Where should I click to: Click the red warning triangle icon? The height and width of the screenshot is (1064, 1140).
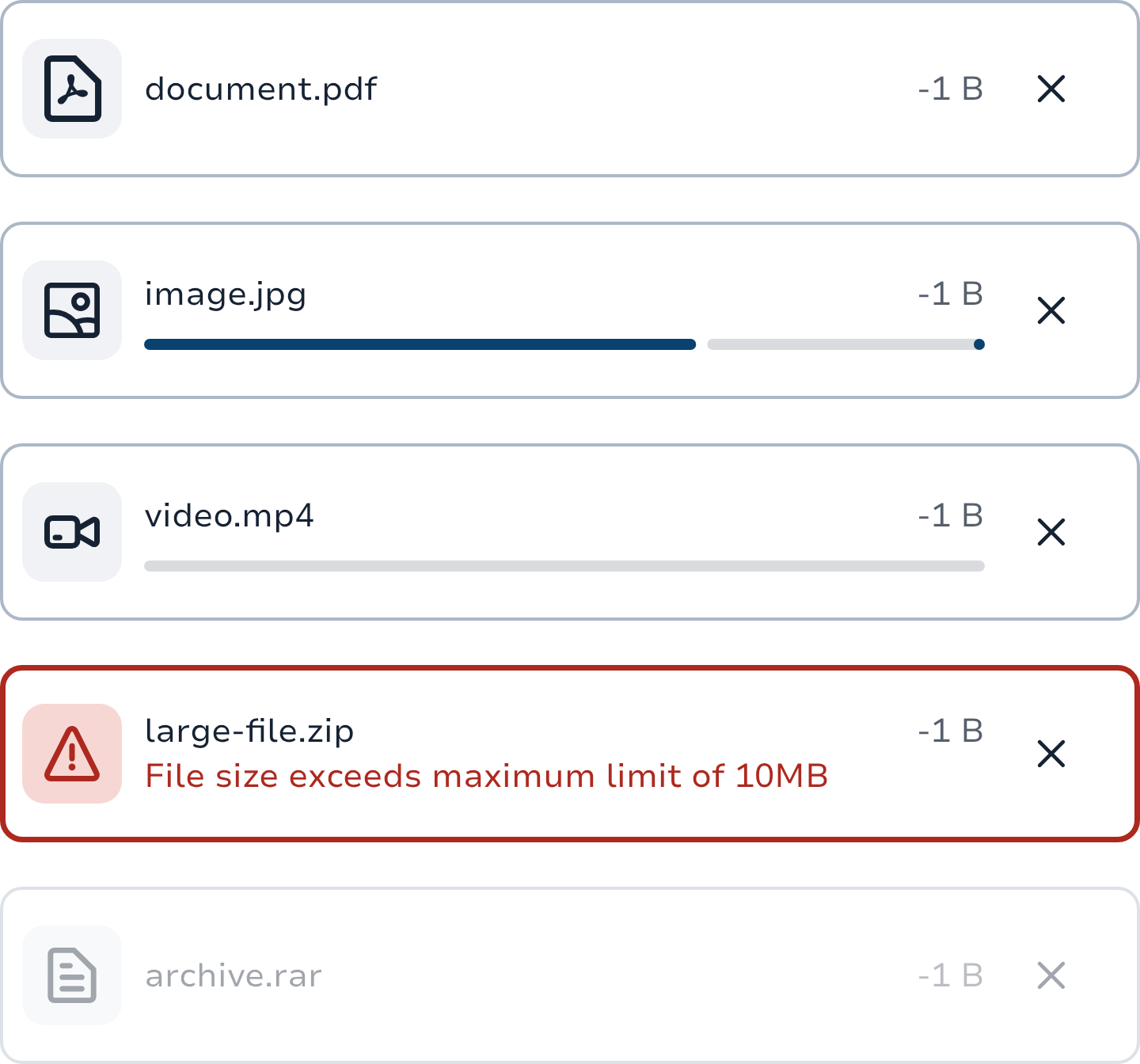point(72,754)
